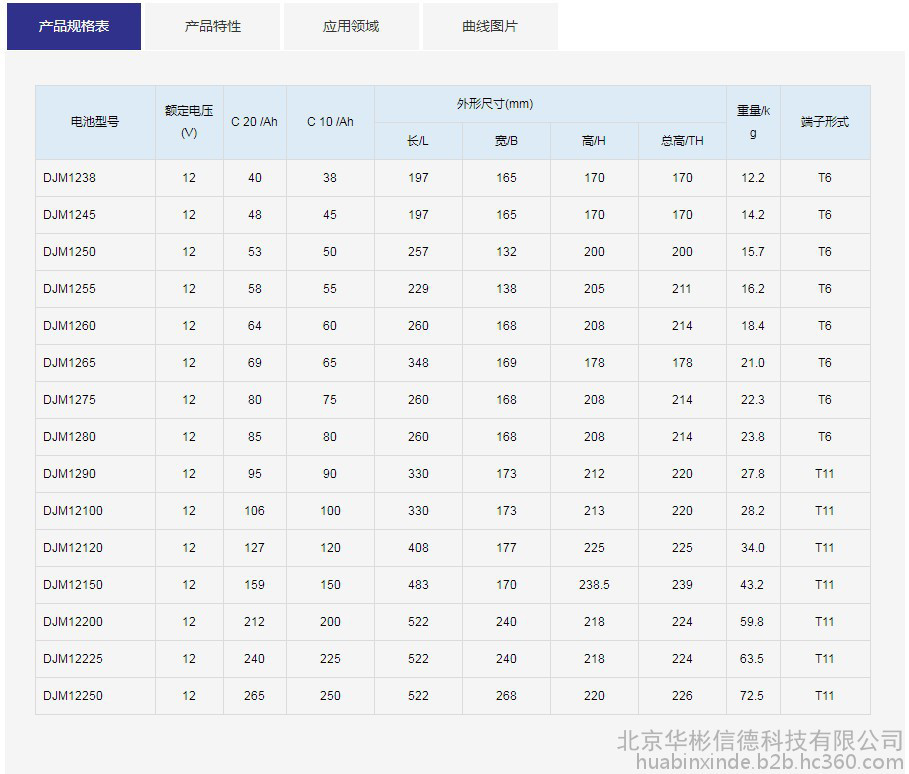Click weight value 16.2 in DJM1255 row

[752, 289]
